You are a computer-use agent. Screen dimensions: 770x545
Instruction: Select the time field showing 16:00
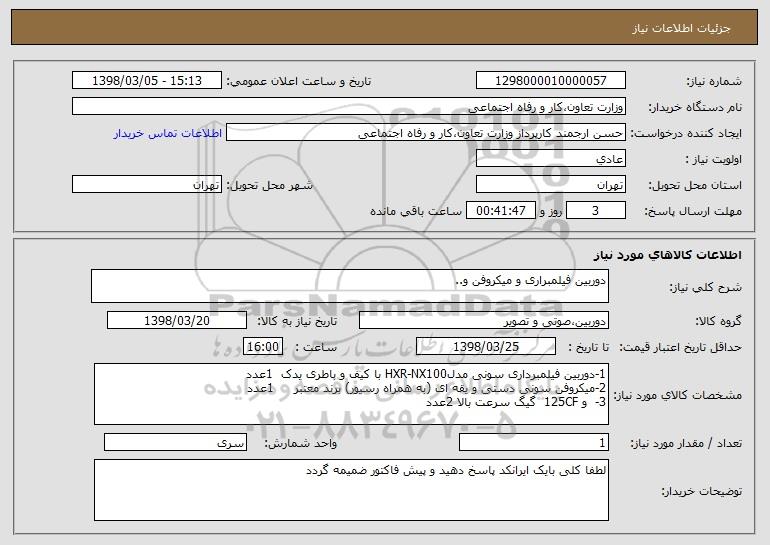coord(263,347)
